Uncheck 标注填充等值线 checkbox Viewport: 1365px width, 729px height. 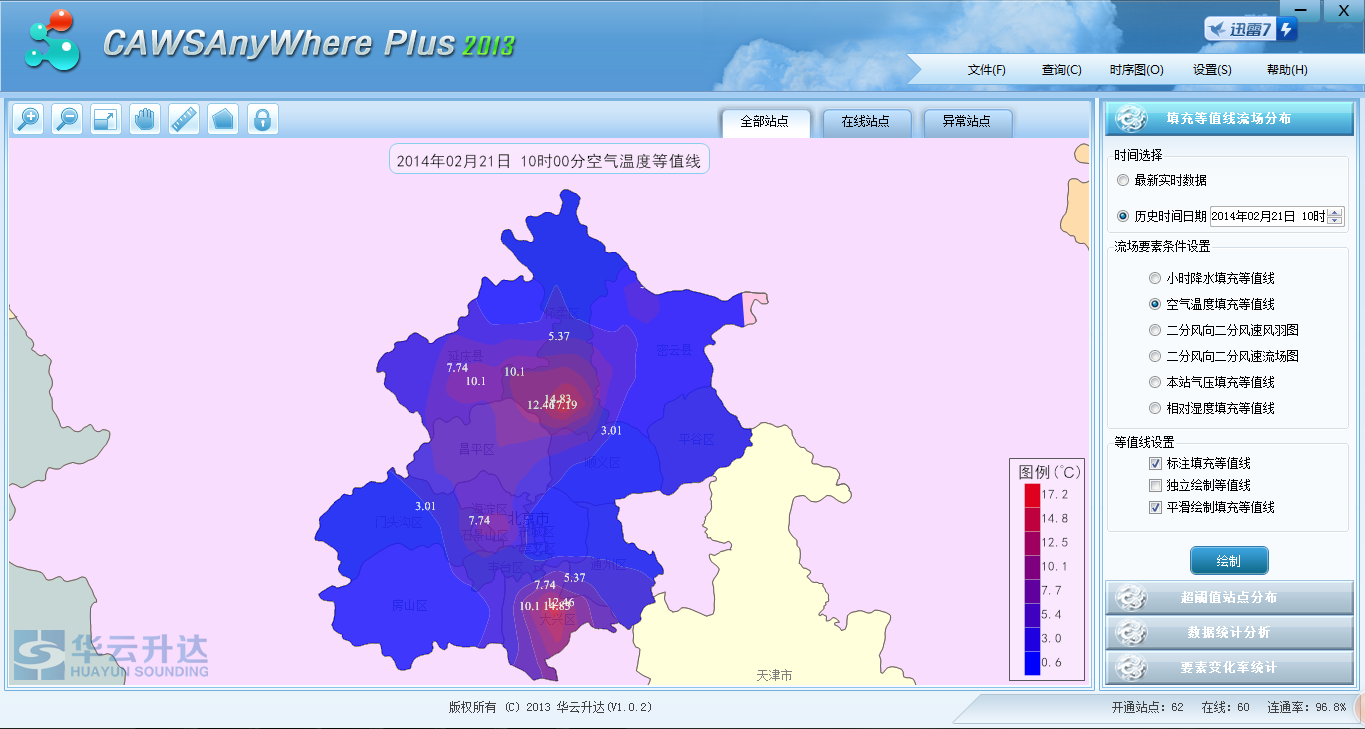1155,463
